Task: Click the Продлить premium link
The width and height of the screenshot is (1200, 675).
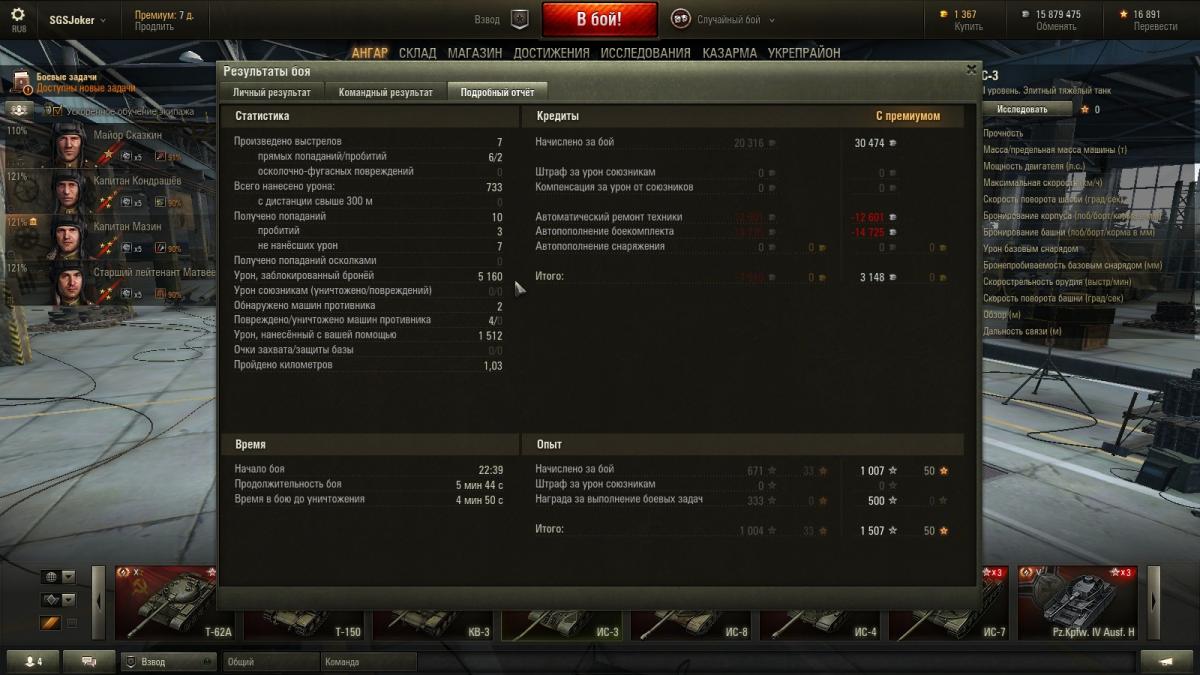Action: point(154,27)
